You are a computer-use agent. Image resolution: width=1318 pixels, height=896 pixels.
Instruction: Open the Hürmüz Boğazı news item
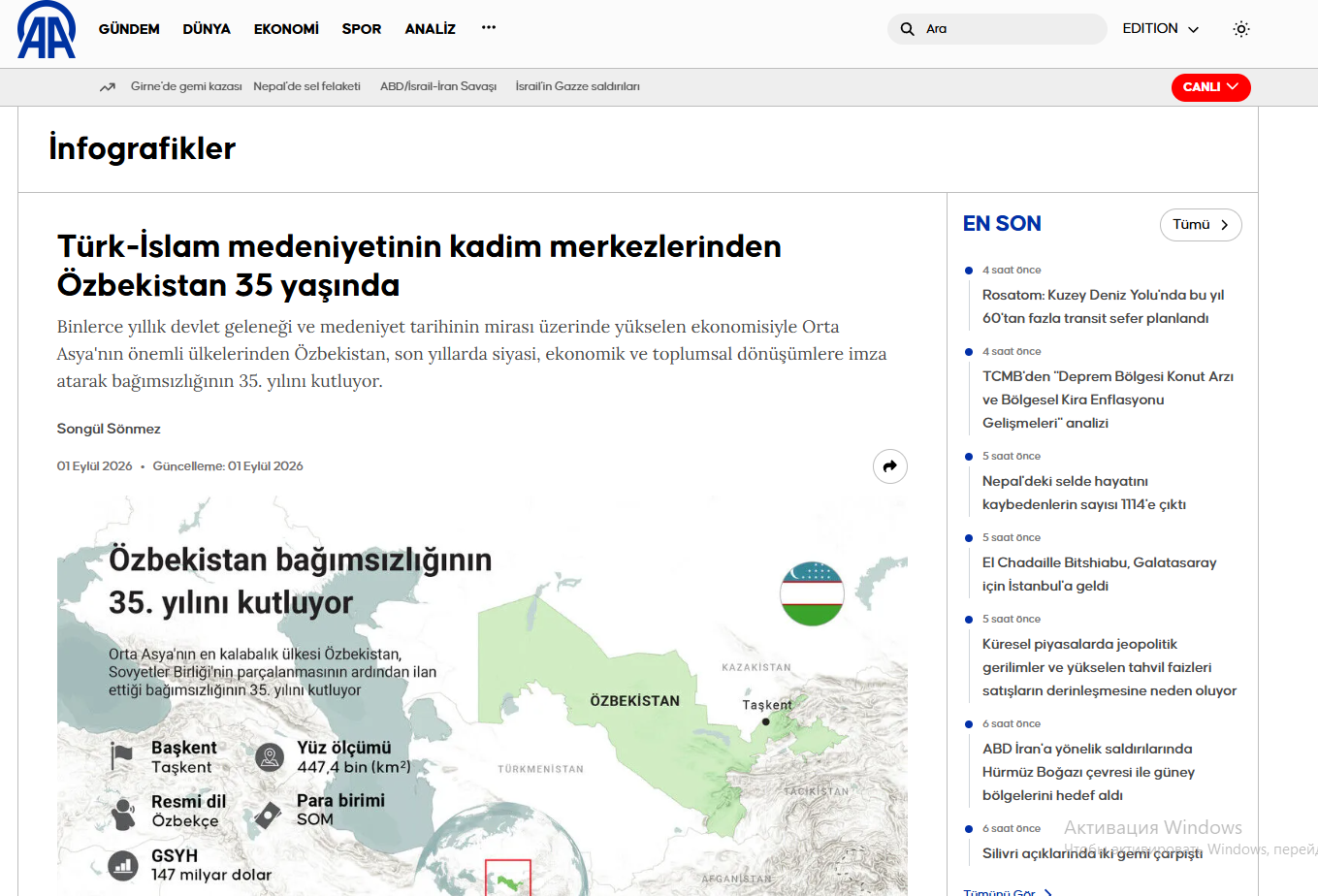[1088, 772]
